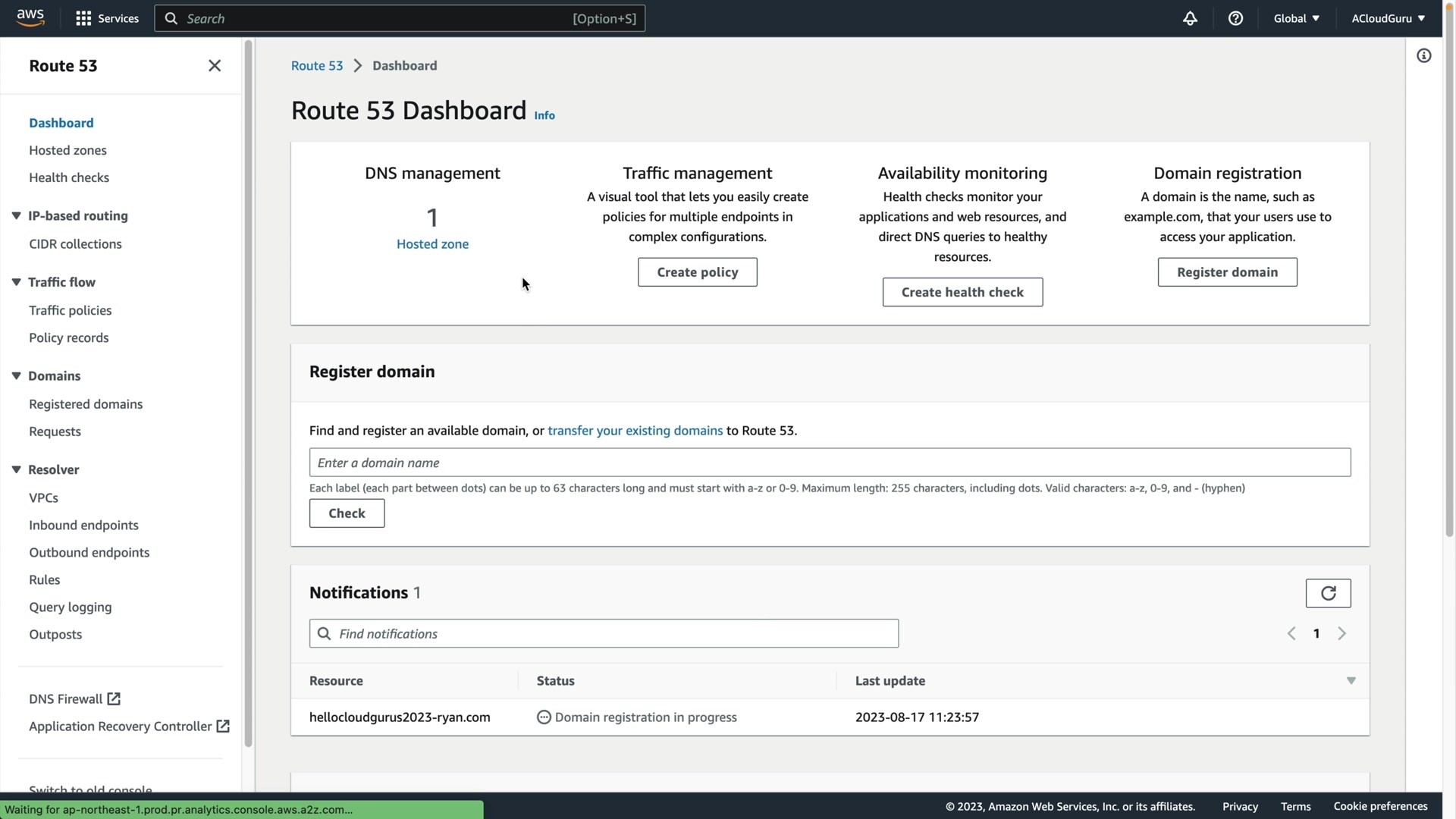The width and height of the screenshot is (1456, 819).
Task: Close the Route 53 side navigation
Action: click(215, 66)
